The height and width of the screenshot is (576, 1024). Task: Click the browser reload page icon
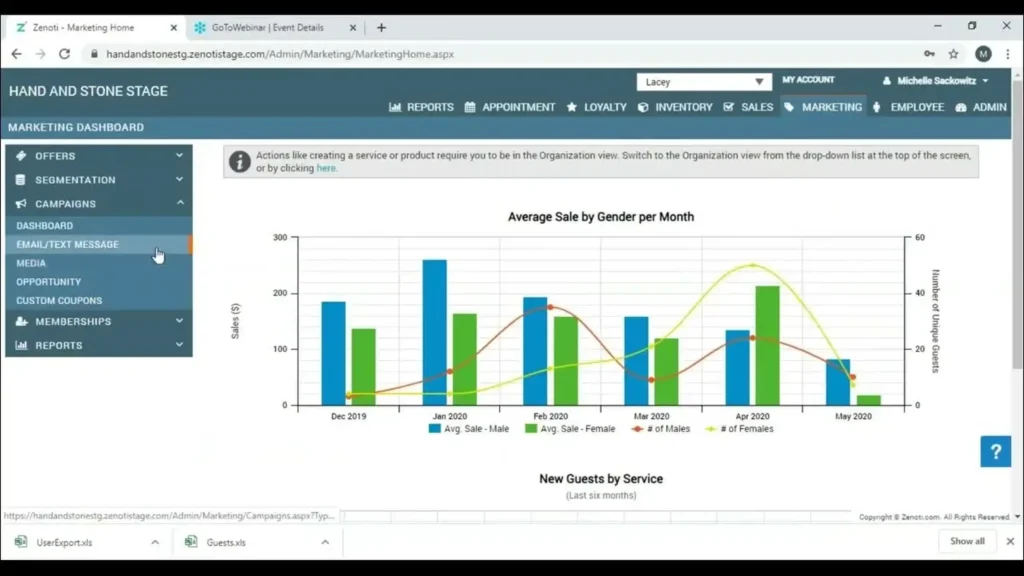[65, 54]
